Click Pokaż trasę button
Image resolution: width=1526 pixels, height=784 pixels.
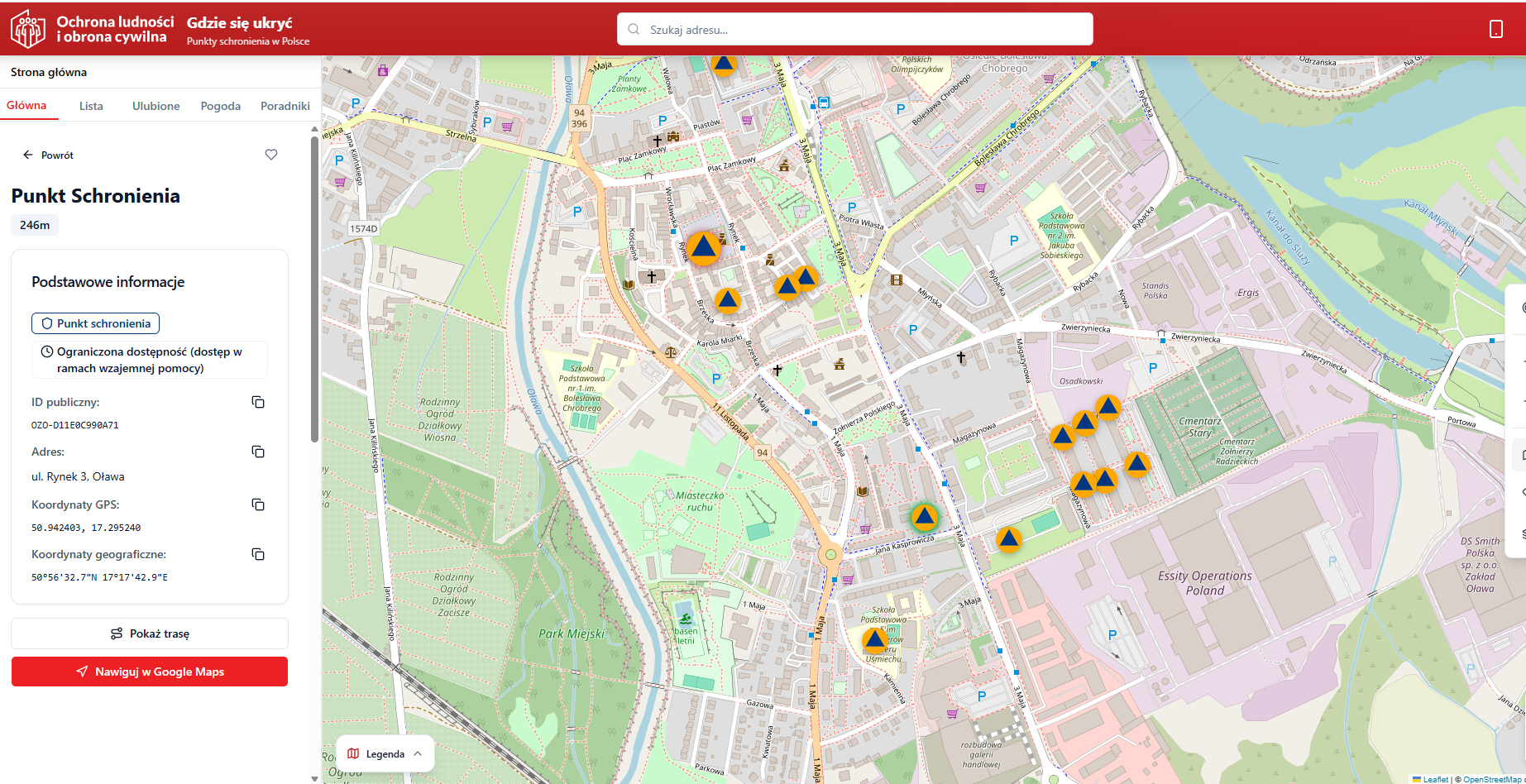[150, 633]
